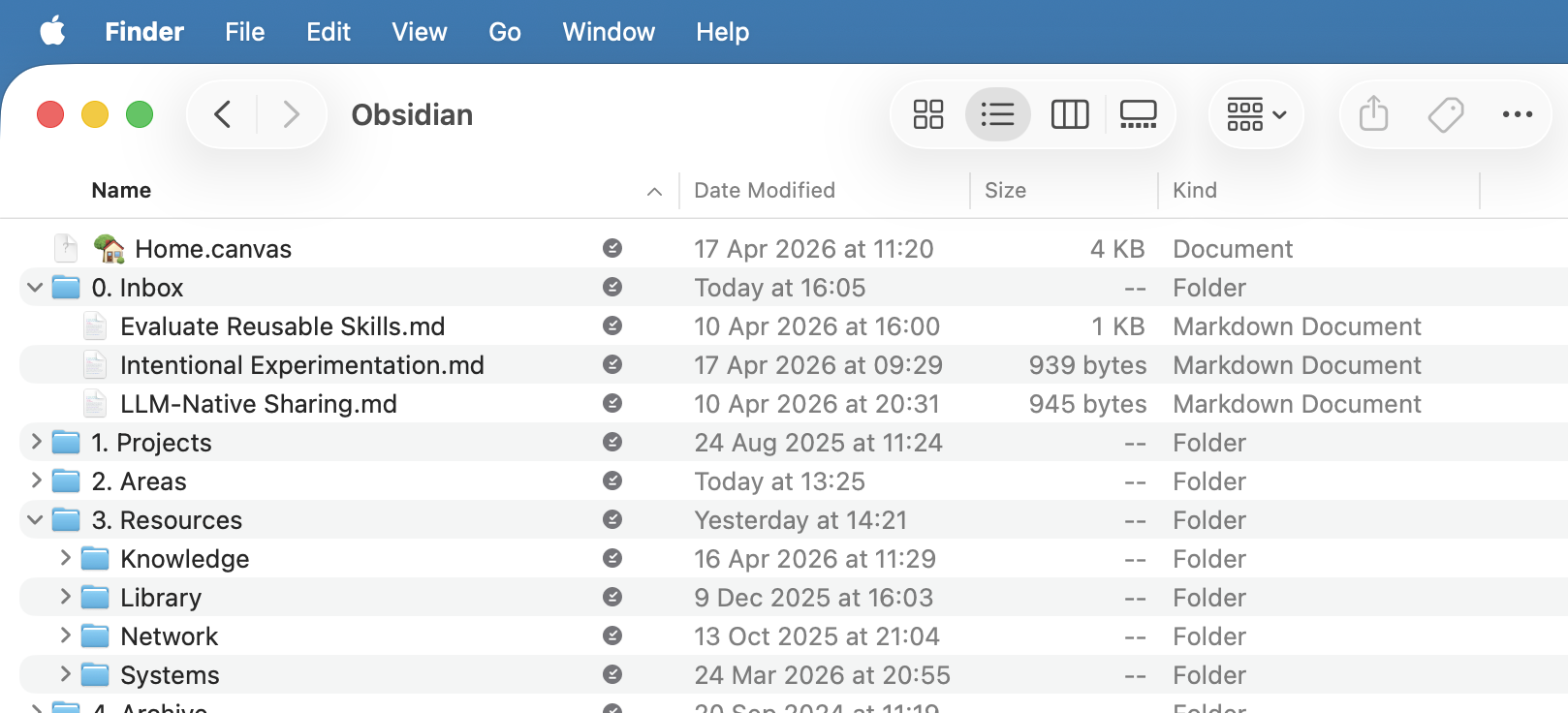Switch to icon grid view
Image resolution: width=1568 pixels, height=713 pixels.
928,114
